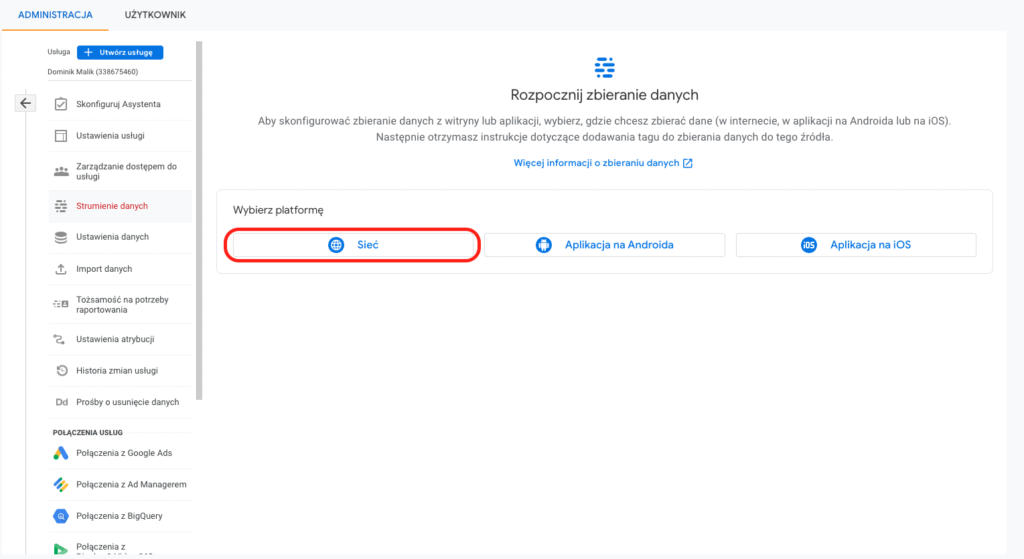Choose Aplikacja na Androida platform
This screenshot has height=559, width=1024.
point(605,245)
